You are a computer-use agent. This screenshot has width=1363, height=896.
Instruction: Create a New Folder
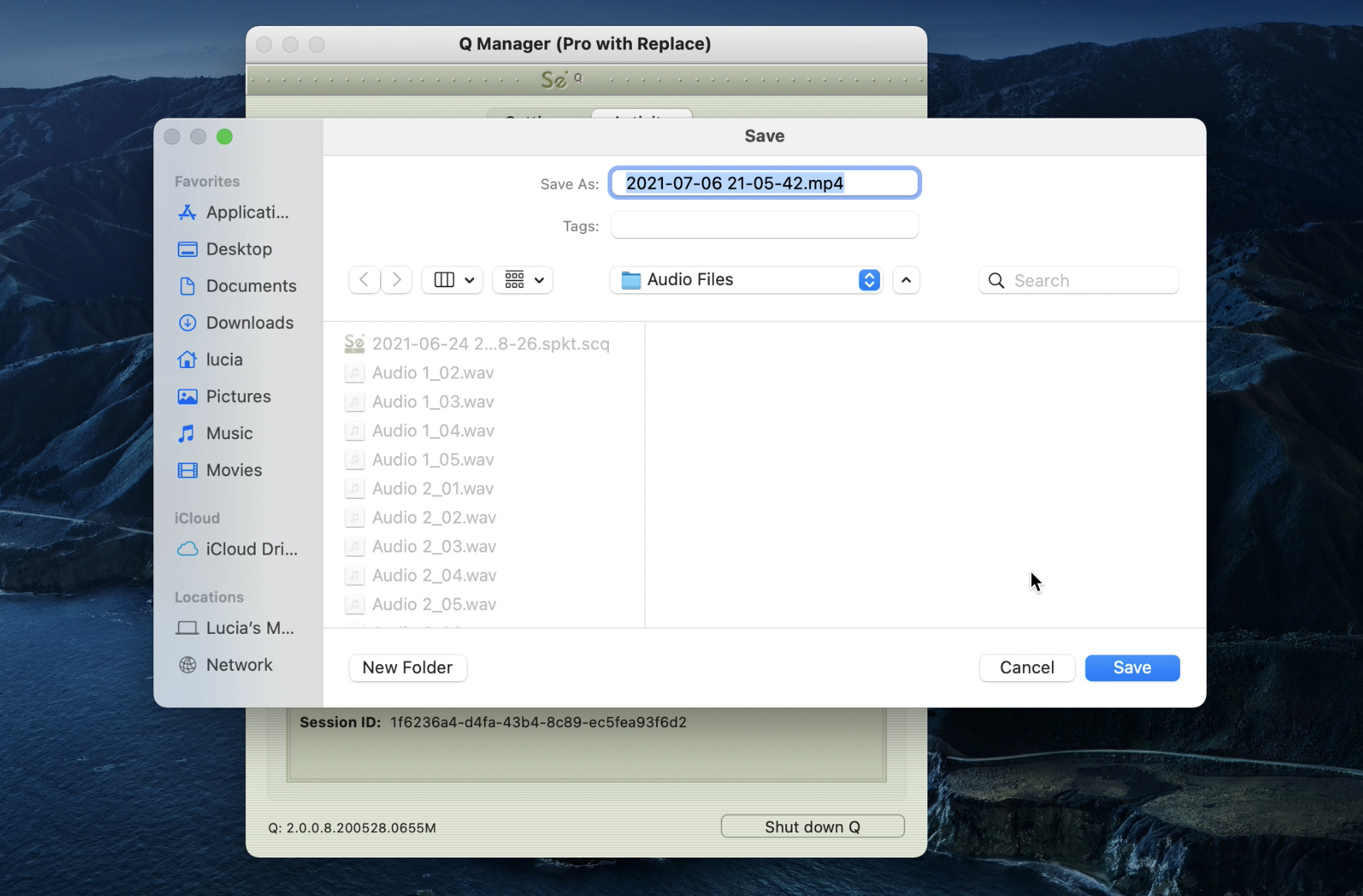click(407, 668)
